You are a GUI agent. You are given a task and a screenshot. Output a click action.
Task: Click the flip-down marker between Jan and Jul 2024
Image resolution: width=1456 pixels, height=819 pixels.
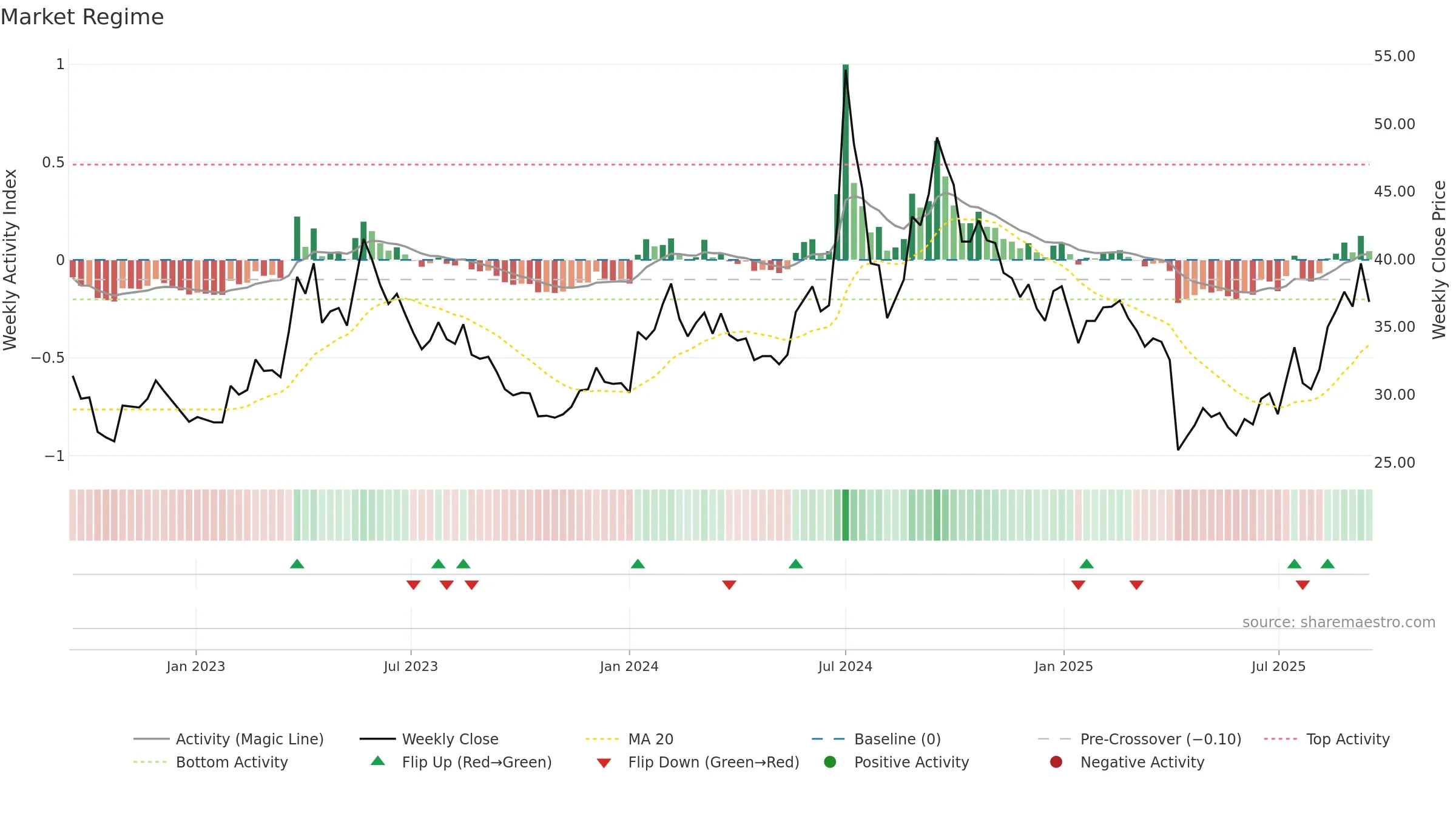pos(729,585)
